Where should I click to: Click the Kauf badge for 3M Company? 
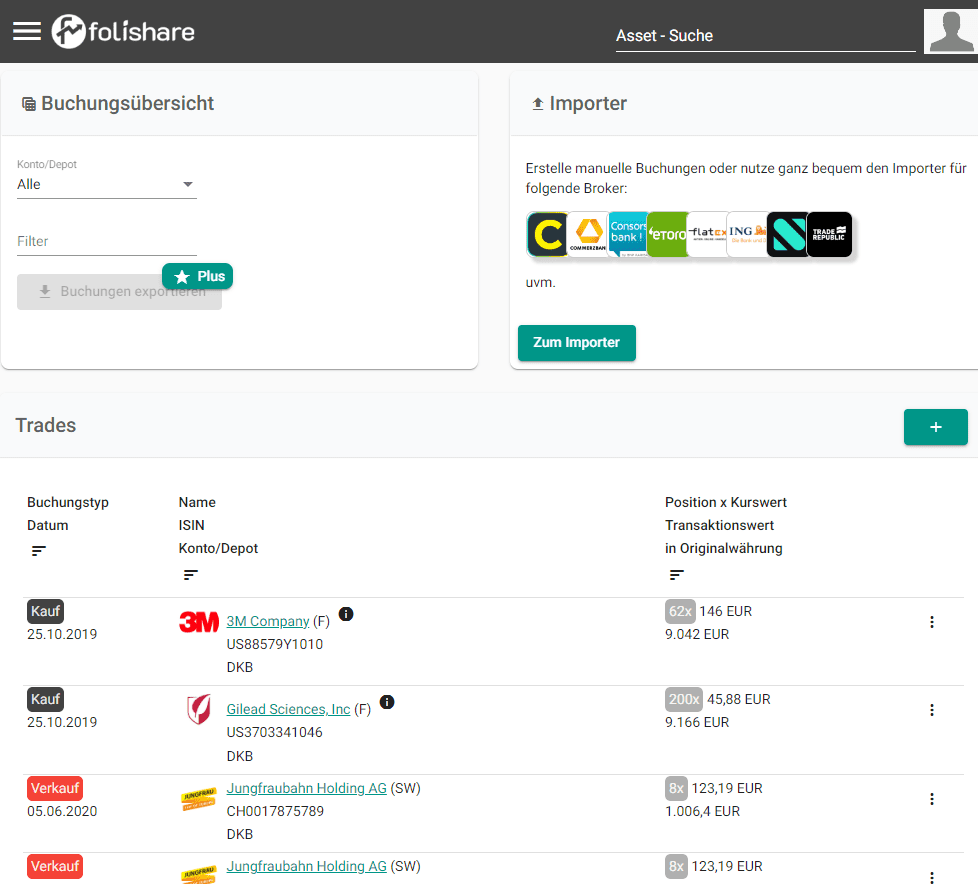pyautogui.click(x=46, y=611)
